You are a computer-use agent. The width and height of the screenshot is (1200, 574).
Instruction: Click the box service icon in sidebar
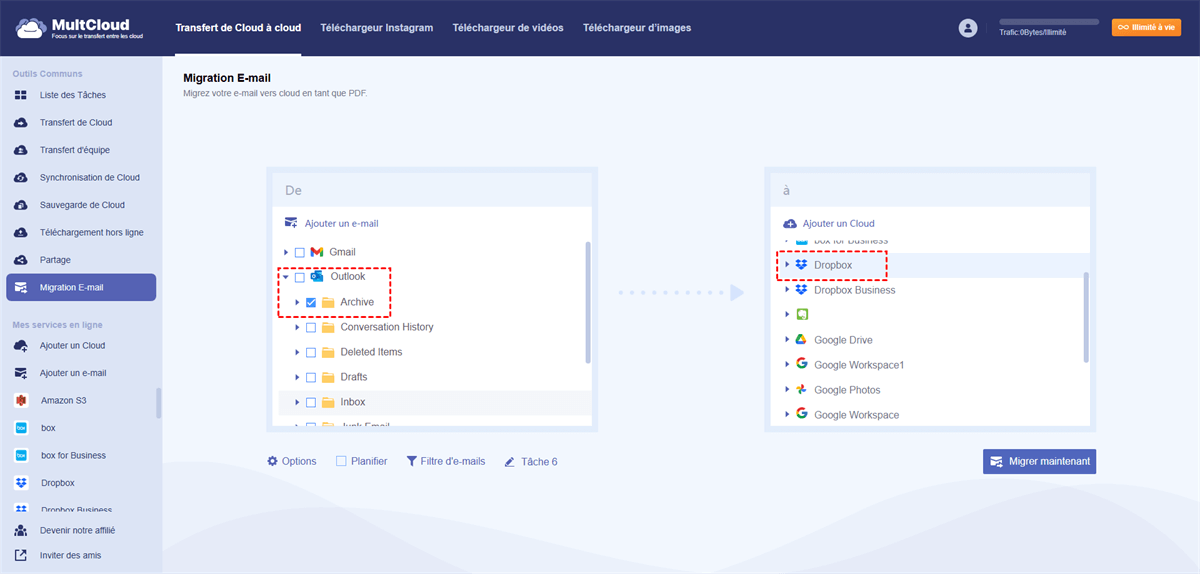click(21, 428)
